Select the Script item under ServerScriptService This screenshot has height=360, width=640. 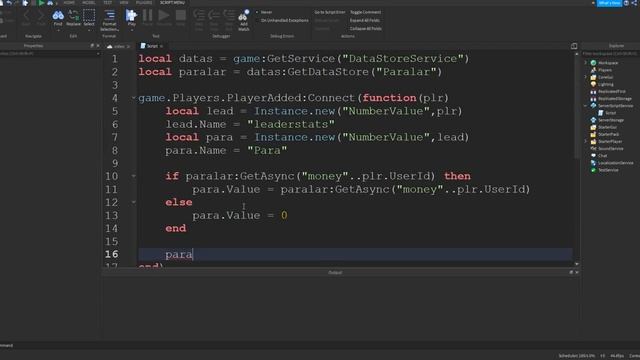607,113
